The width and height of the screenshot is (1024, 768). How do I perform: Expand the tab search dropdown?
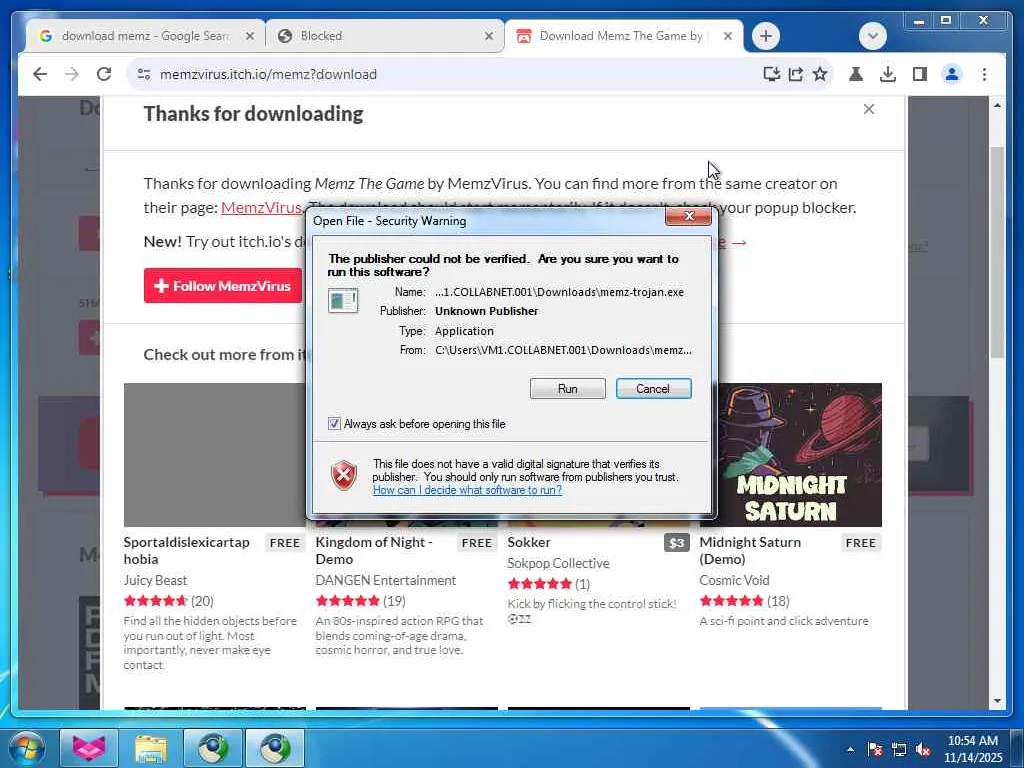click(x=872, y=36)
